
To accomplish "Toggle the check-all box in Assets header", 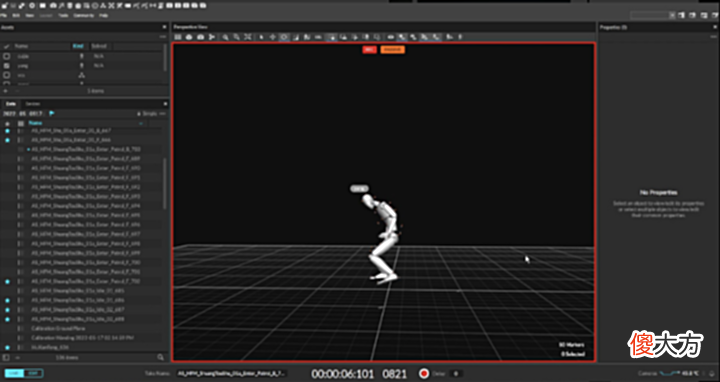I will click(6, 46).
